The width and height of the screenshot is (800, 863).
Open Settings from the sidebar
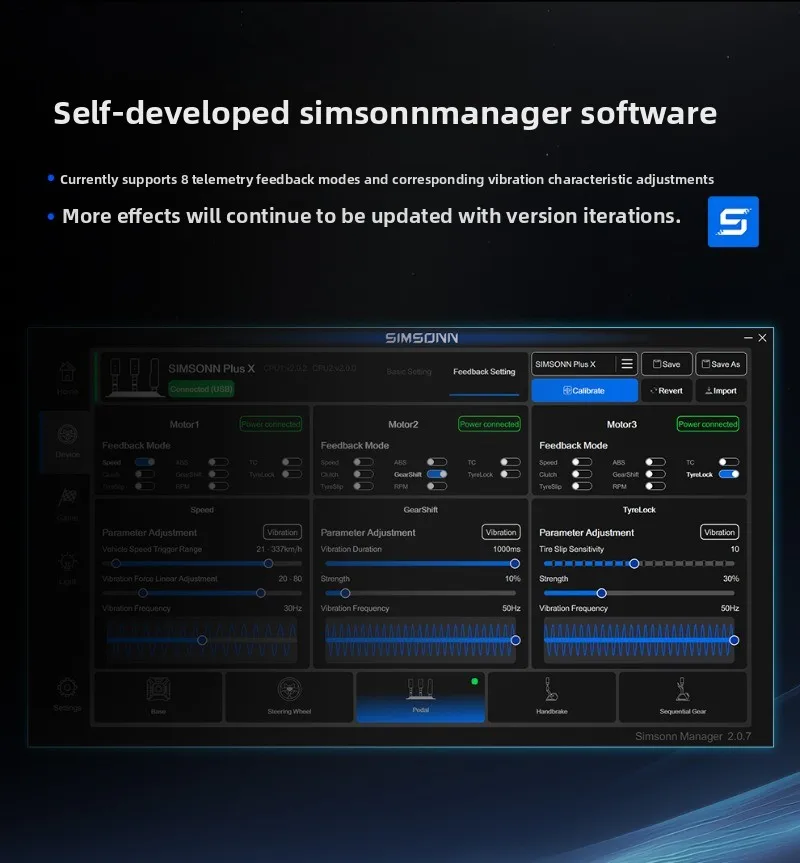(67, 692)
